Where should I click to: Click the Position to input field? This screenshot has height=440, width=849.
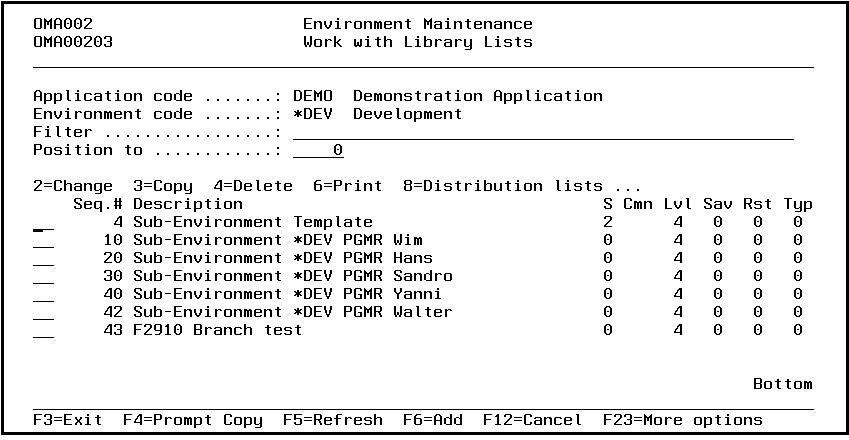coord(318,150)
